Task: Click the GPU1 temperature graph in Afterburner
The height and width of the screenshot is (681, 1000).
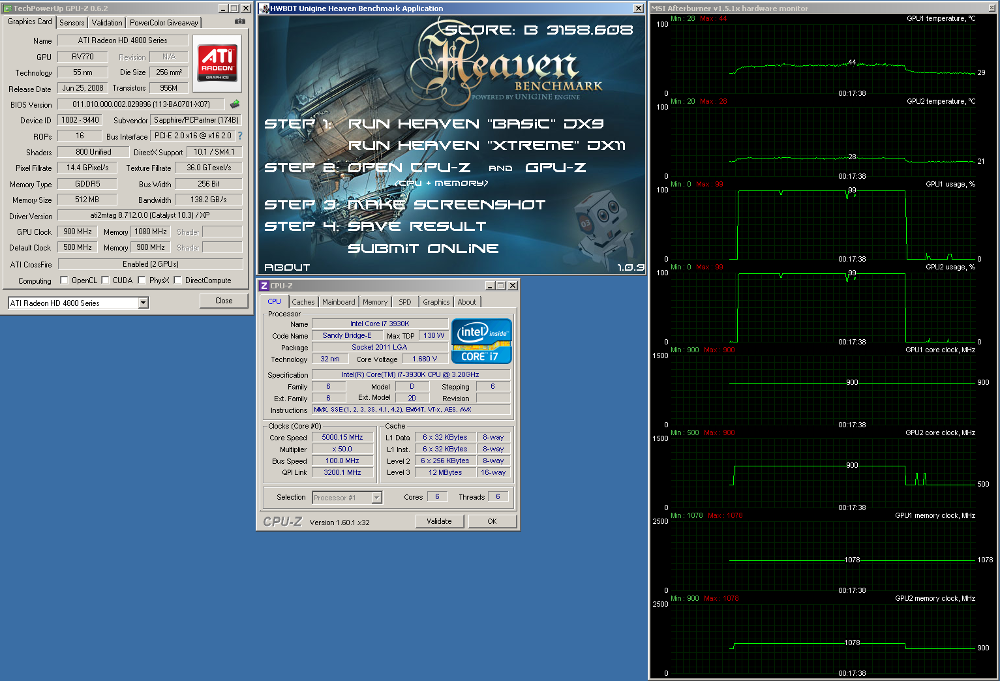Action: click(823, 59)
